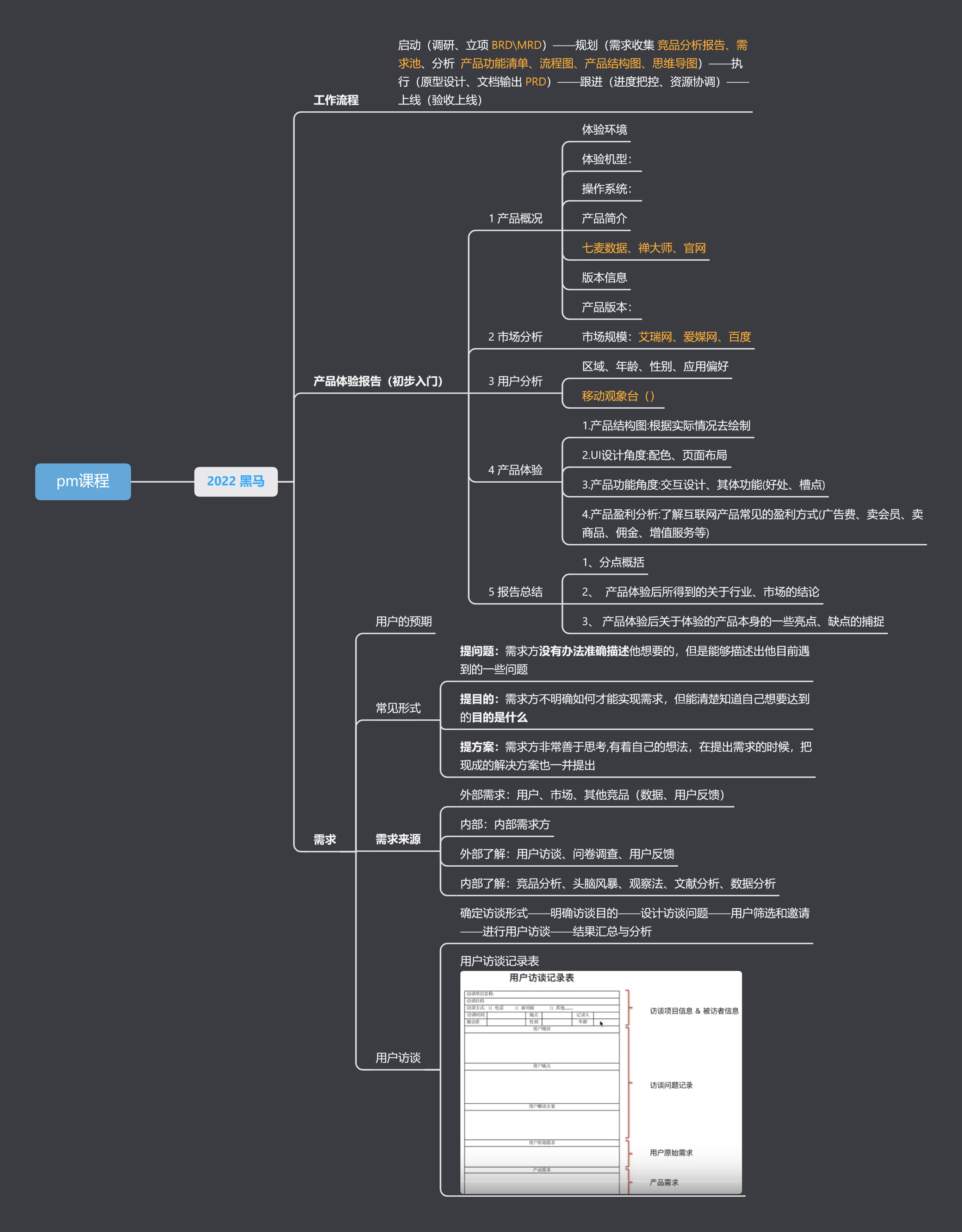The height and width of the screenshot is (1232, 962).
Task: Select the 4 产品体验 node
Action: coord(515,469)
